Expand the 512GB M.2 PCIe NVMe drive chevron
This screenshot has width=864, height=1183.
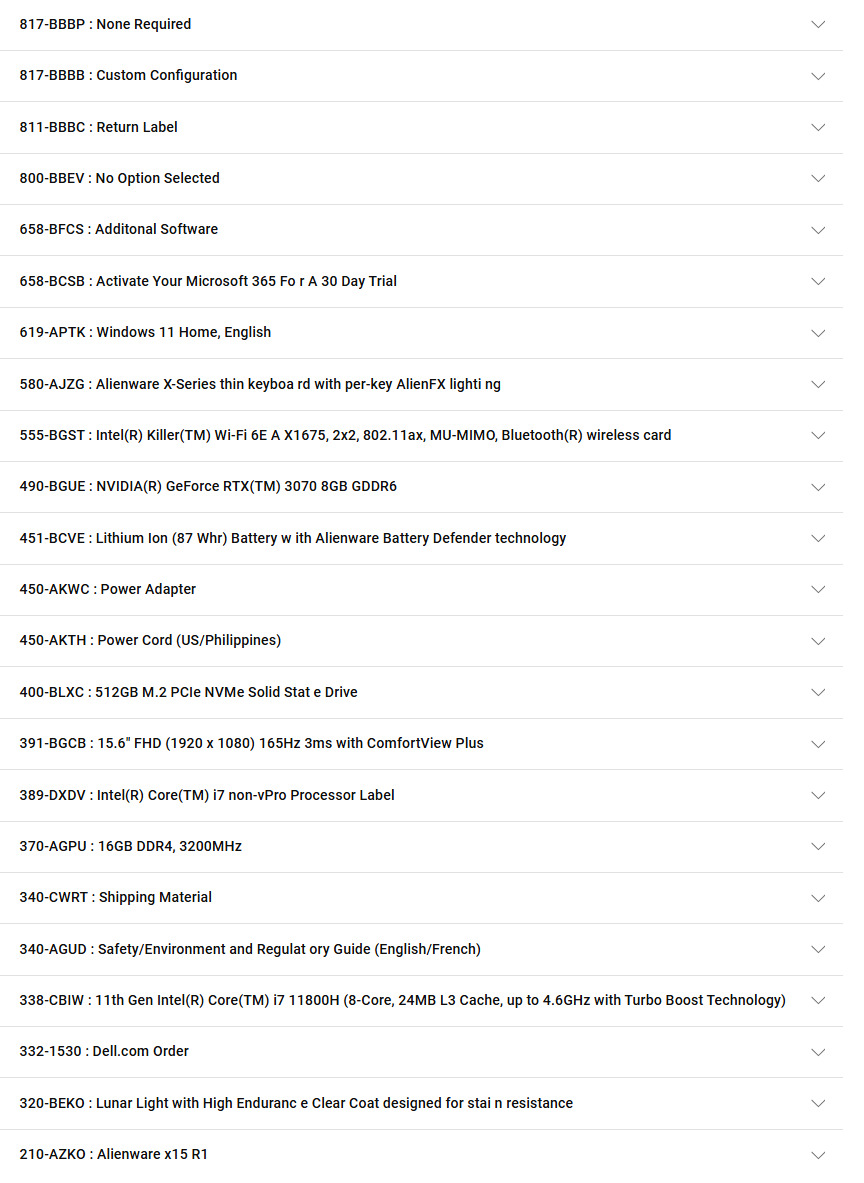click(818, 692)
